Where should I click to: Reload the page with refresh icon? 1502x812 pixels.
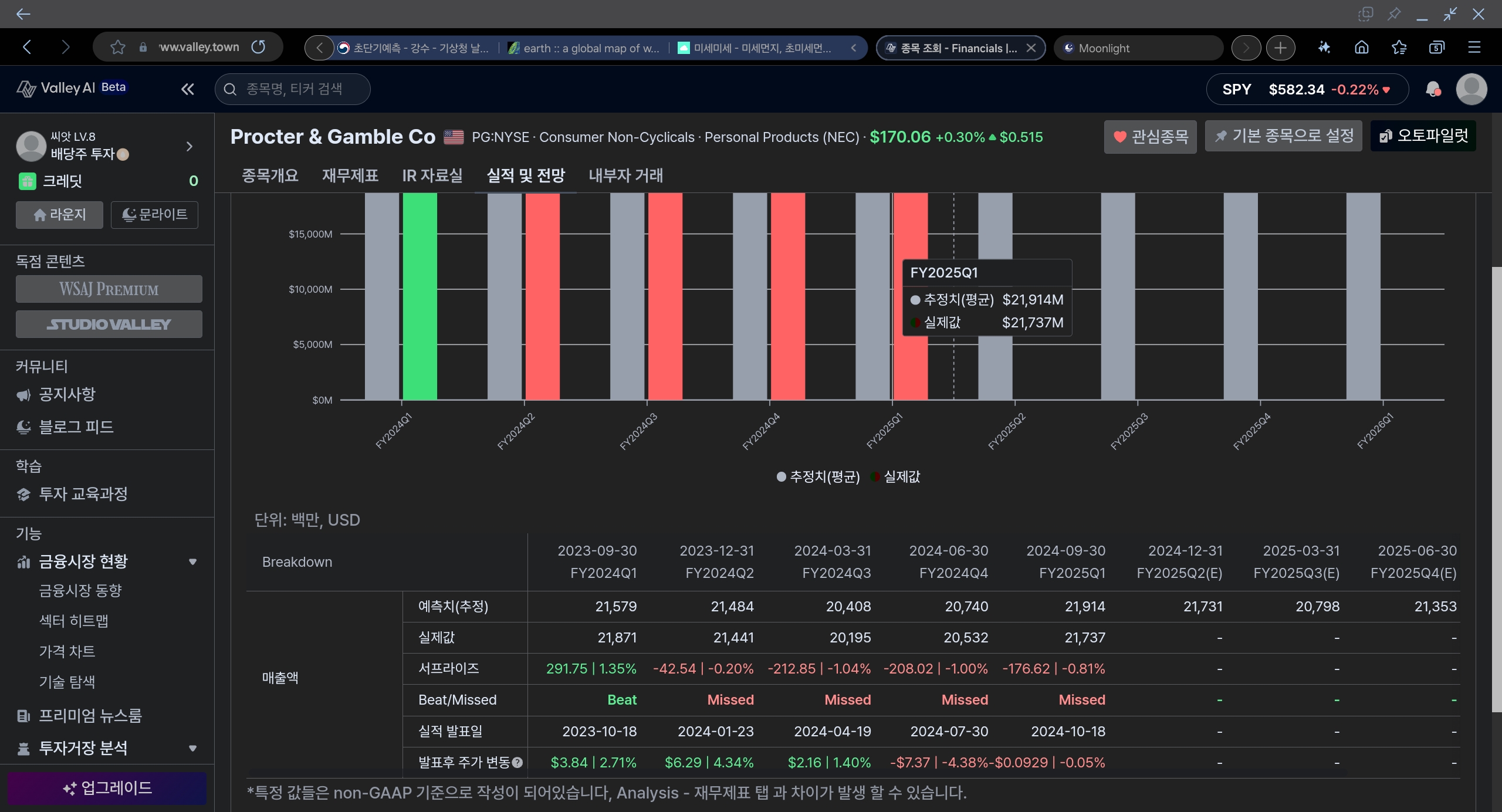tap(258, 47)
